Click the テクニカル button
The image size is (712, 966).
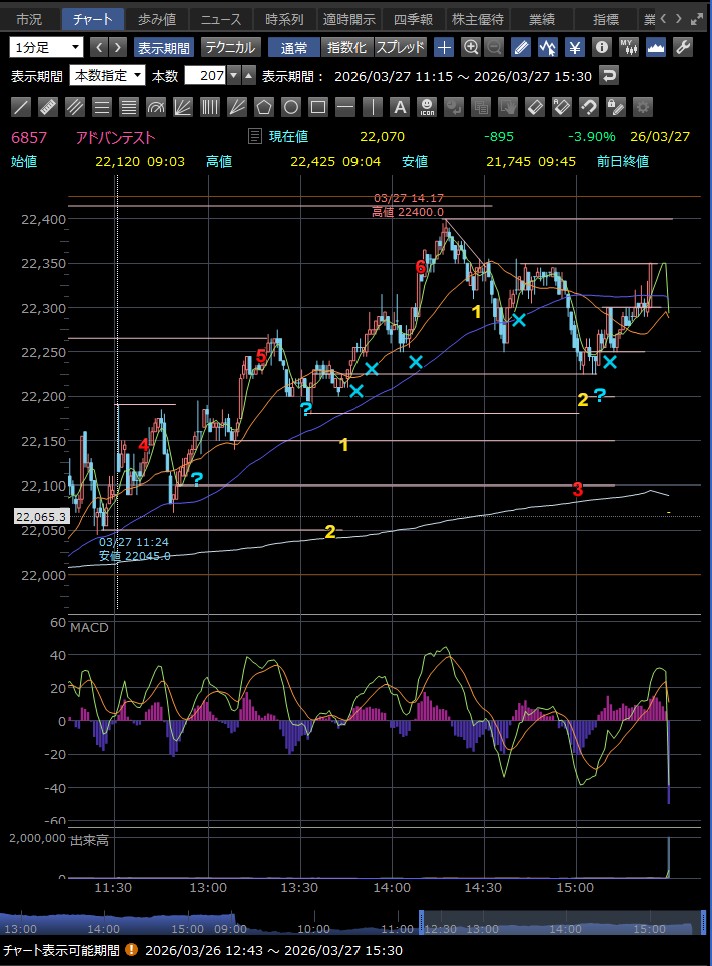231,47
